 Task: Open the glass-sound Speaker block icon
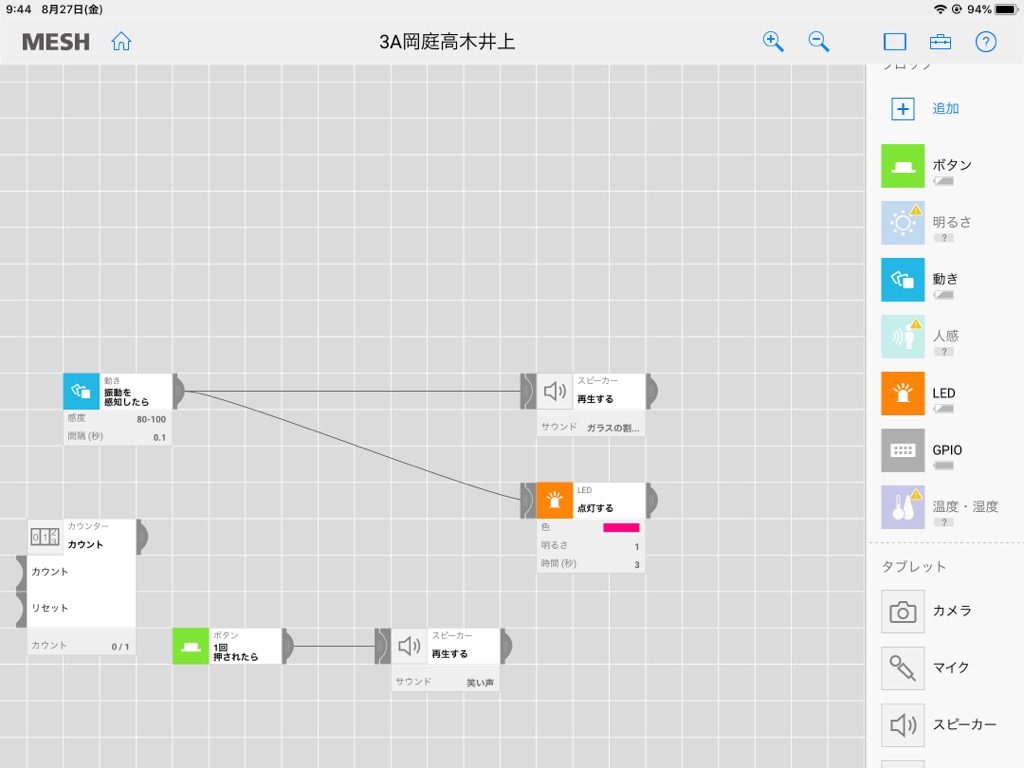coord(554,391)
